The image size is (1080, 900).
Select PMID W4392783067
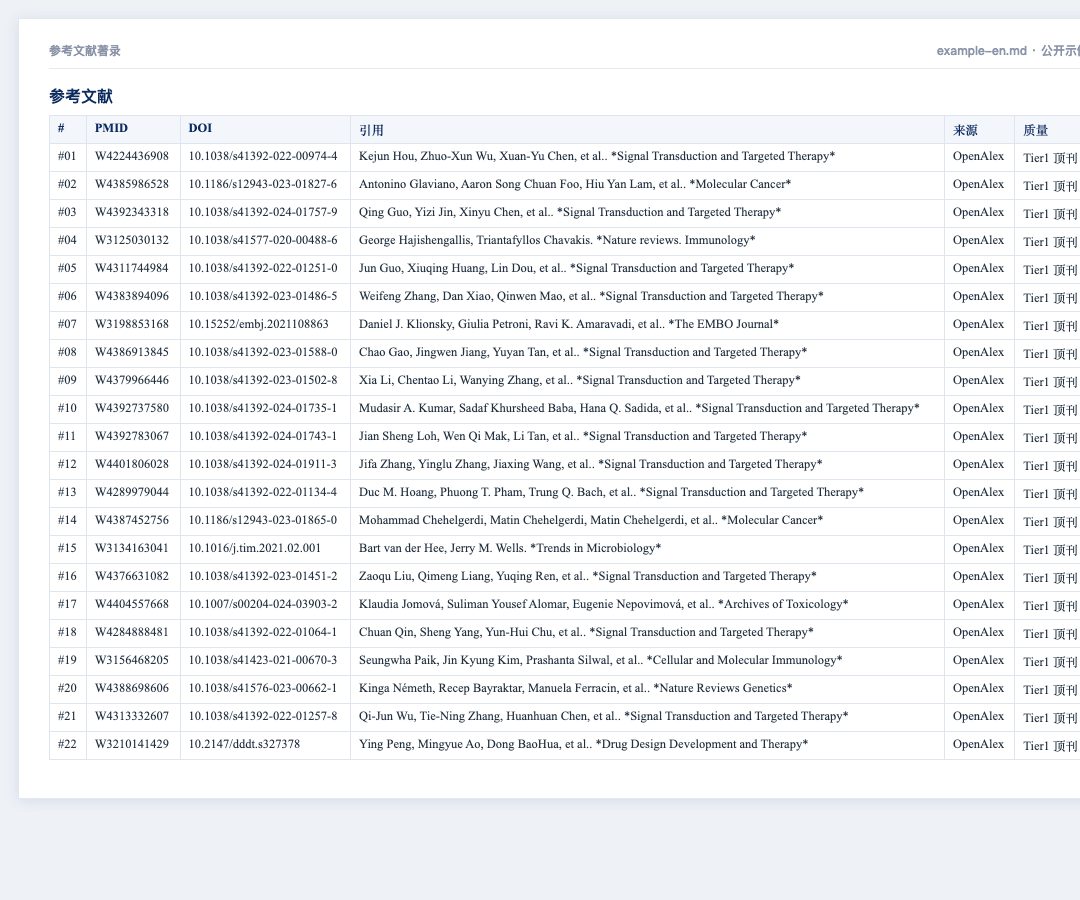point(132,436)
